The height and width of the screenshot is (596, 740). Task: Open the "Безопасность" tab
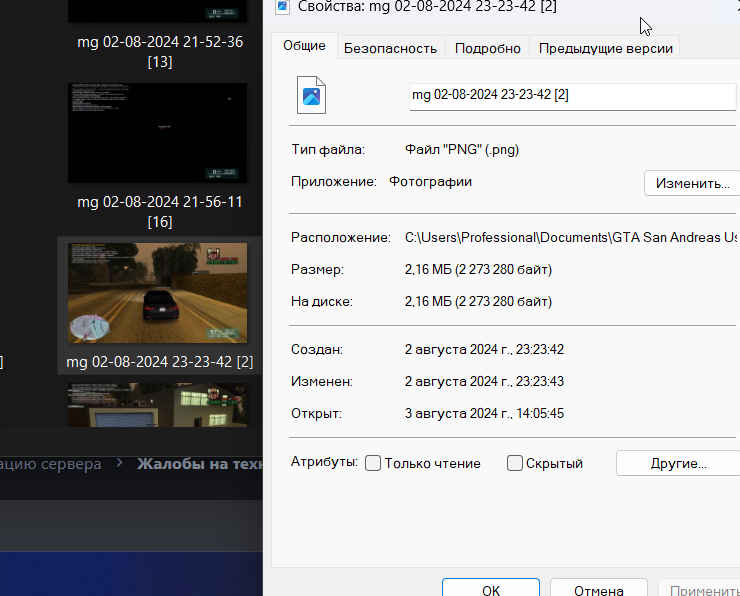point(390,48)
